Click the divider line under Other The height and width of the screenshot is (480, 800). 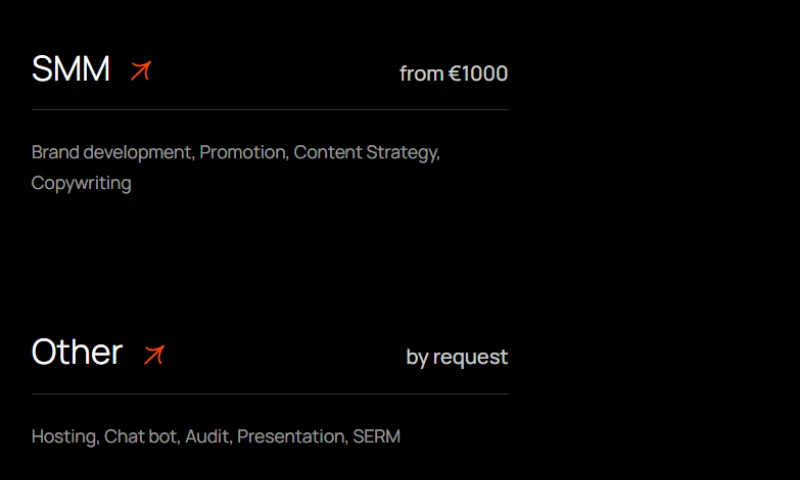tap(270, 394)
